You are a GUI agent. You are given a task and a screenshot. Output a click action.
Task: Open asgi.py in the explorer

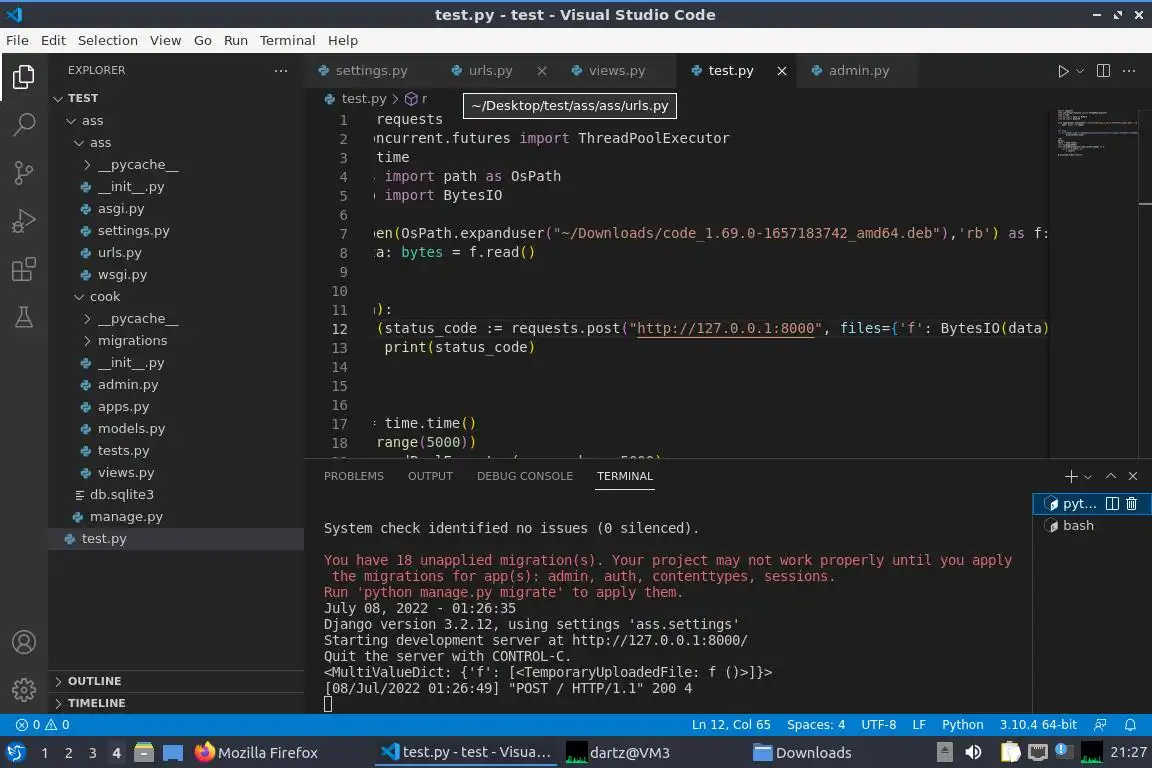(x=176, y=209)
